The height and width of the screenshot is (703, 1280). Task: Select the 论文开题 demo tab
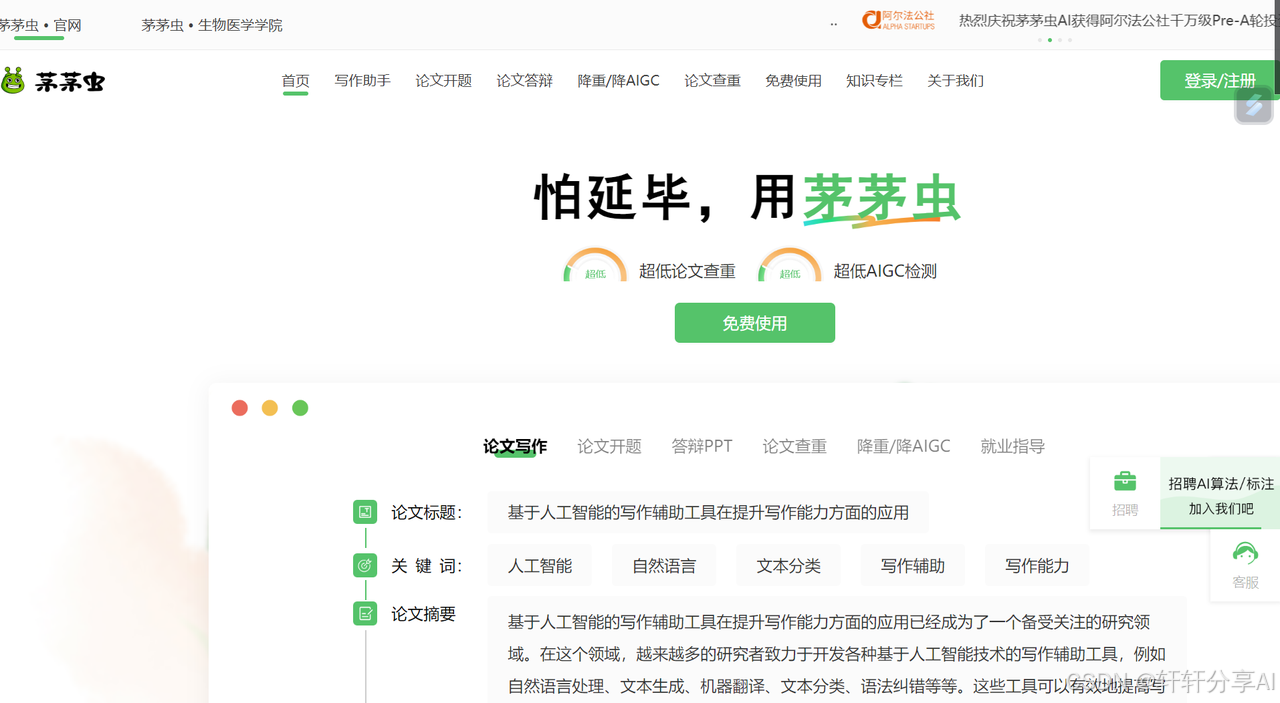(x=609, y=446)
